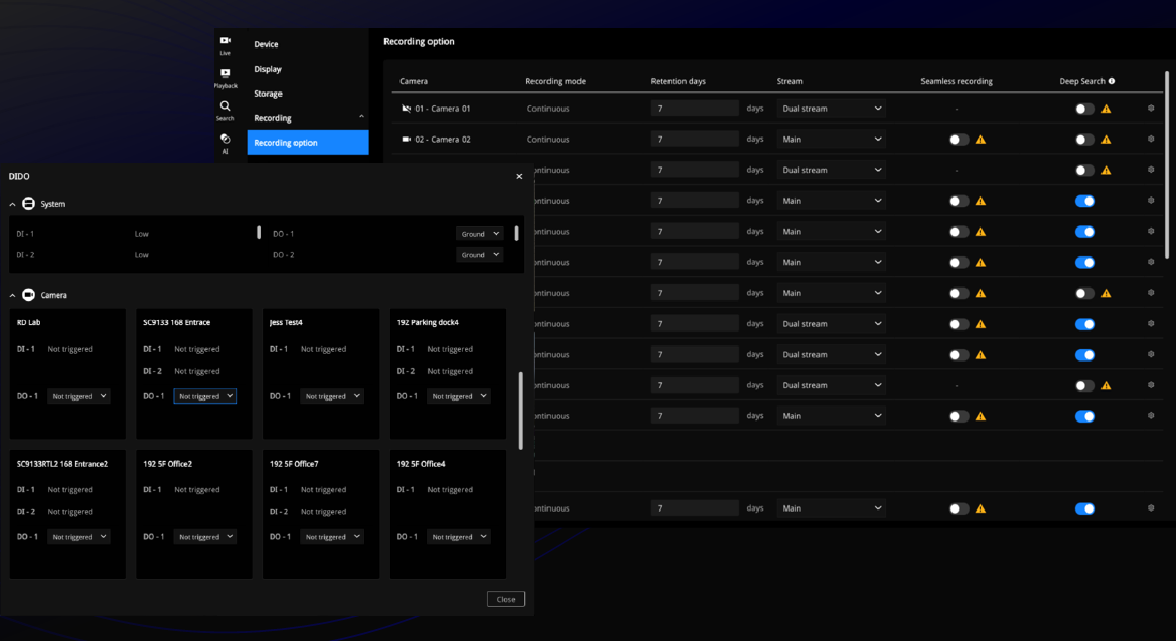The image size is (1176, 641).
Task: Open the Device settings menu item
Action: [266, 44]
